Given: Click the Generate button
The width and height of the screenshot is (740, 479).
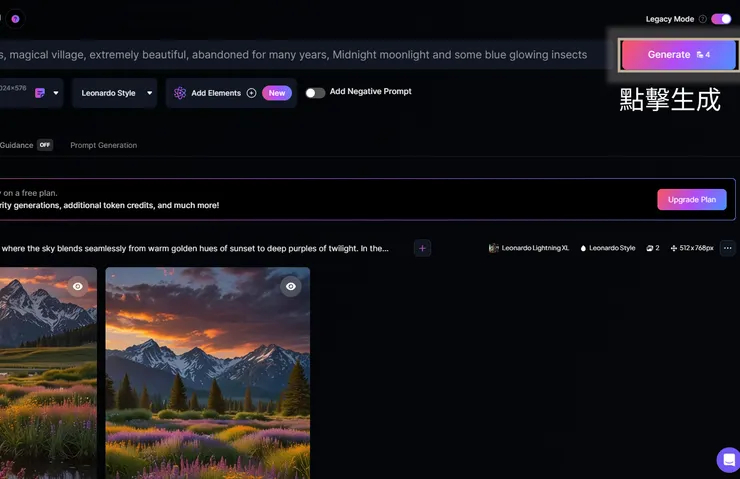Looking at the screenshot, I should tap(678, 55).
